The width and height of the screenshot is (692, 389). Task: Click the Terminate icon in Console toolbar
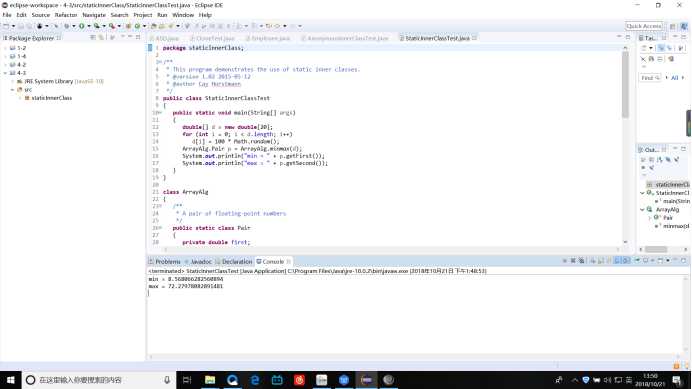tap(565, 261)
